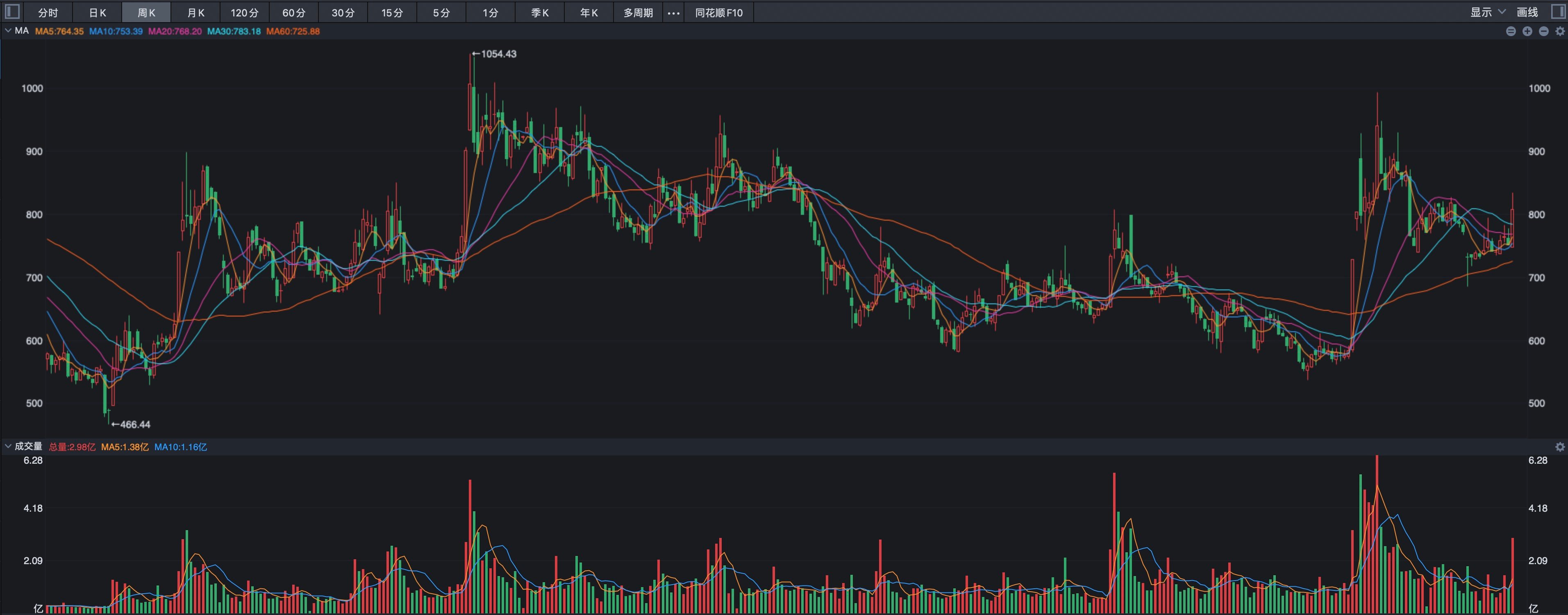Switch to 60分 period tab
This screenshot has width=1568, height=615.
(x=294, y=13)
